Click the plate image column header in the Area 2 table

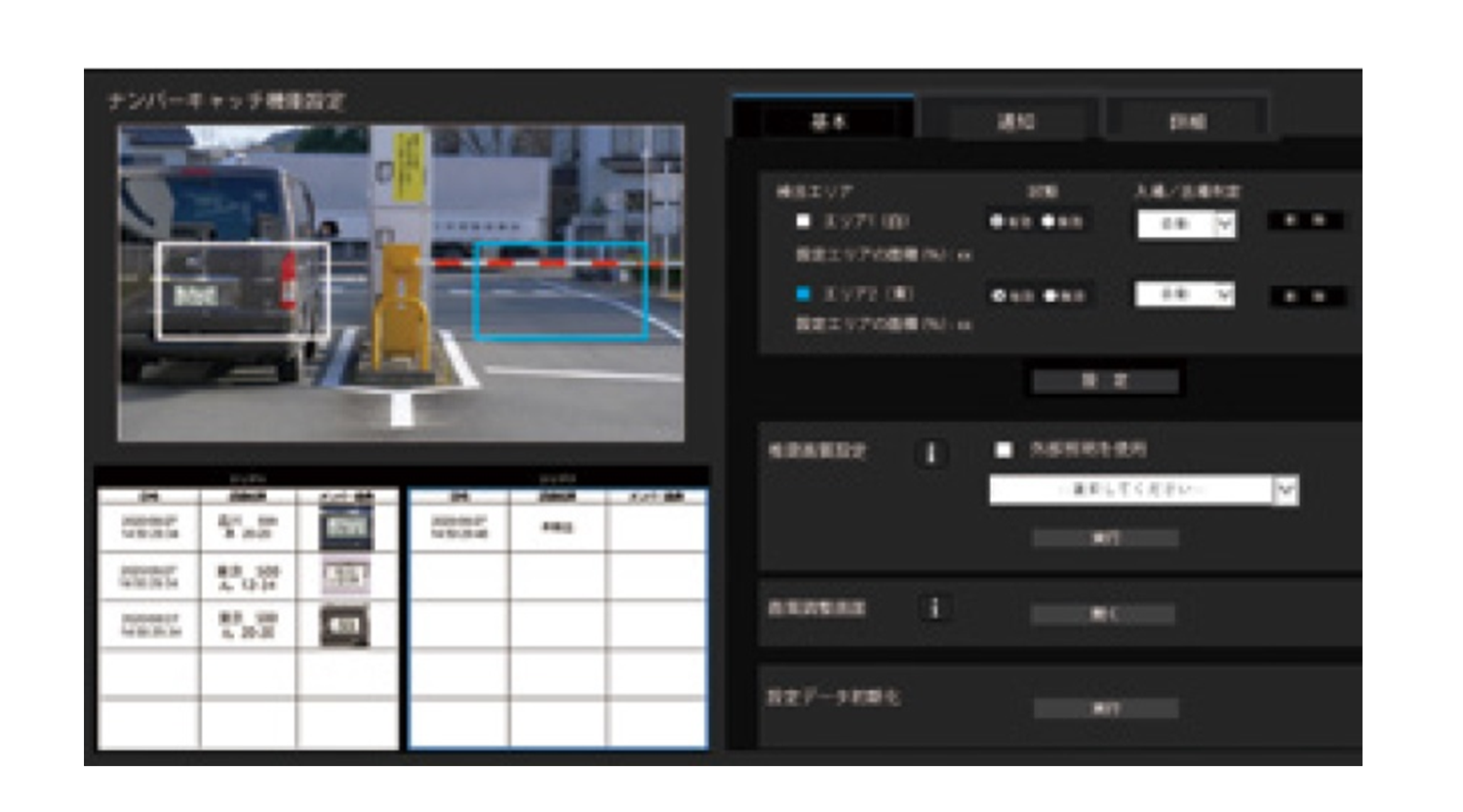click(x=655, y=497)
